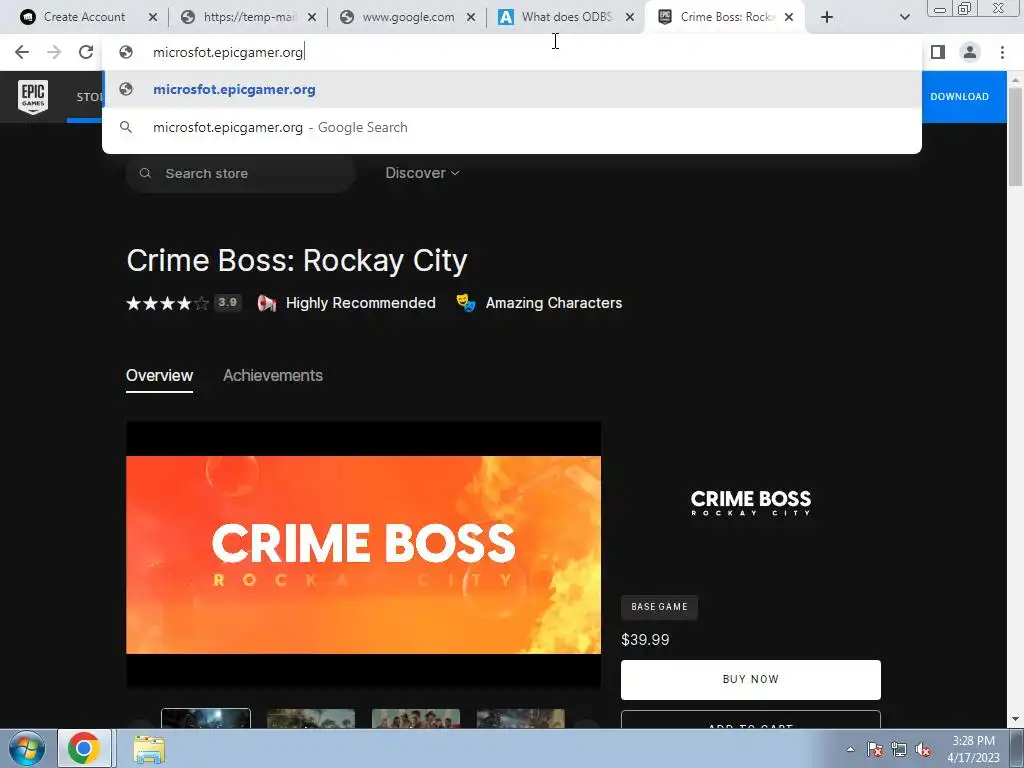Click the Search store field

click(241, 173)
